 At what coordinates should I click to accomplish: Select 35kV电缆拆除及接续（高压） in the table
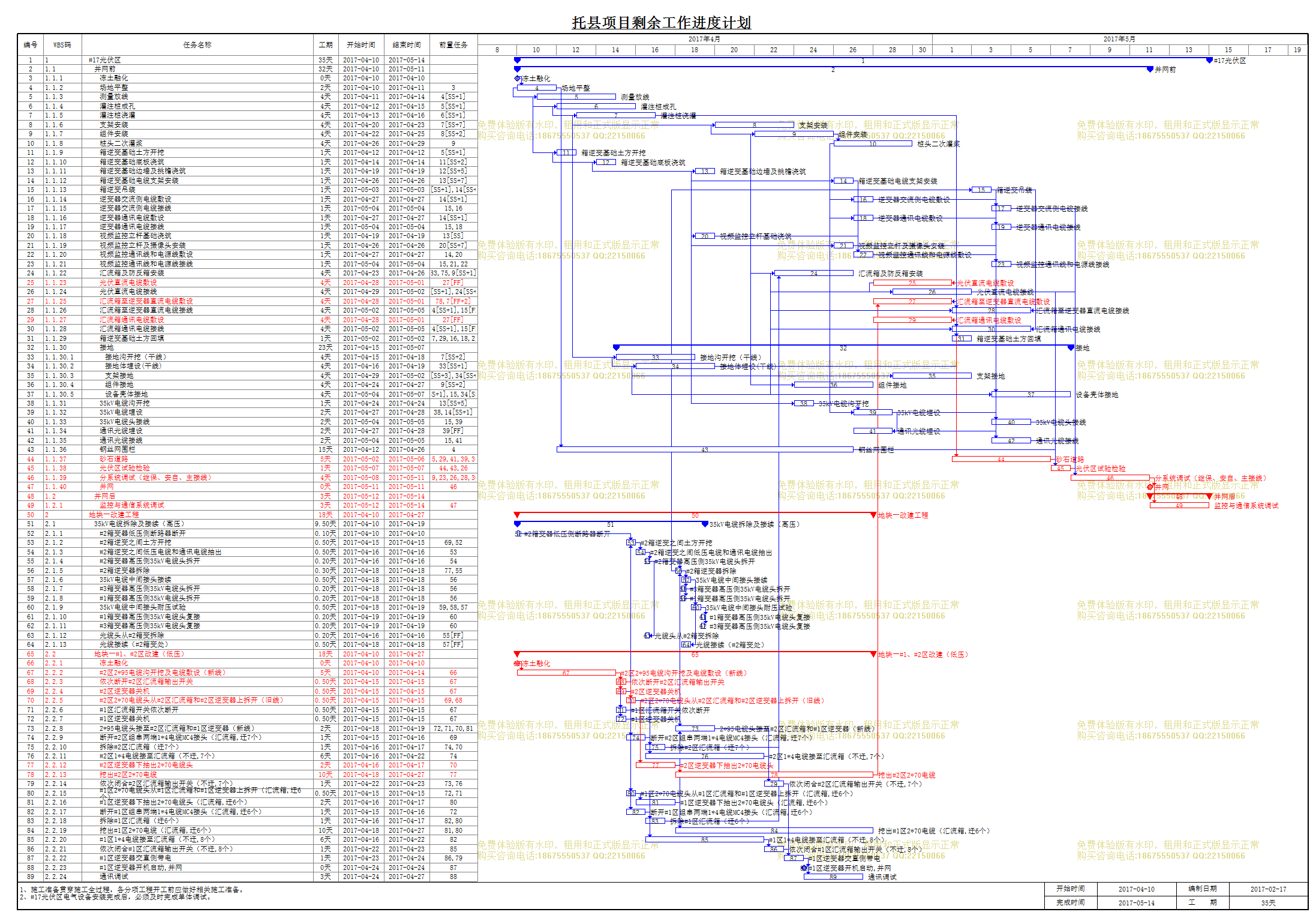(x=139, y=524)
